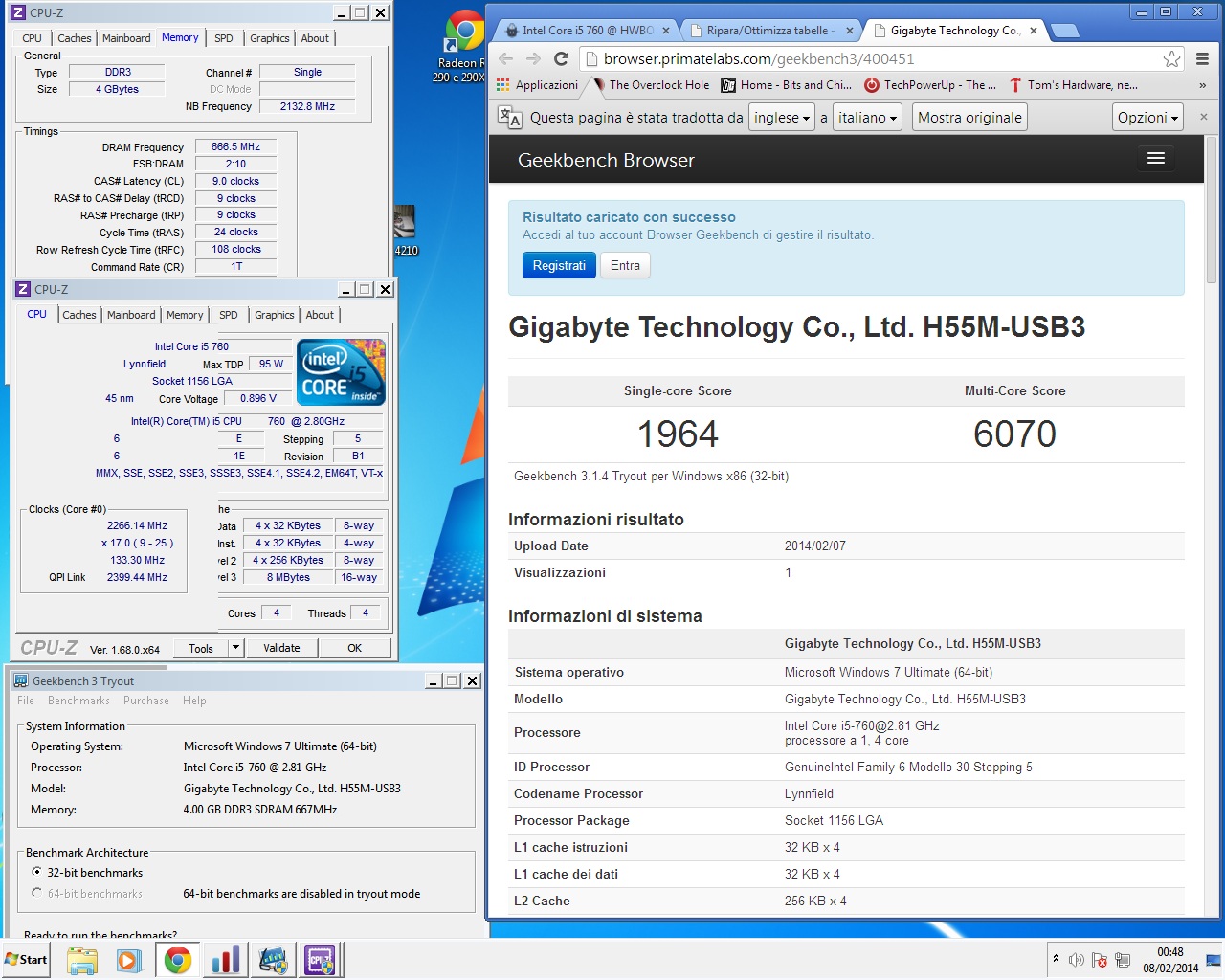Click the Chrome address bar URL

click(759, 59)
